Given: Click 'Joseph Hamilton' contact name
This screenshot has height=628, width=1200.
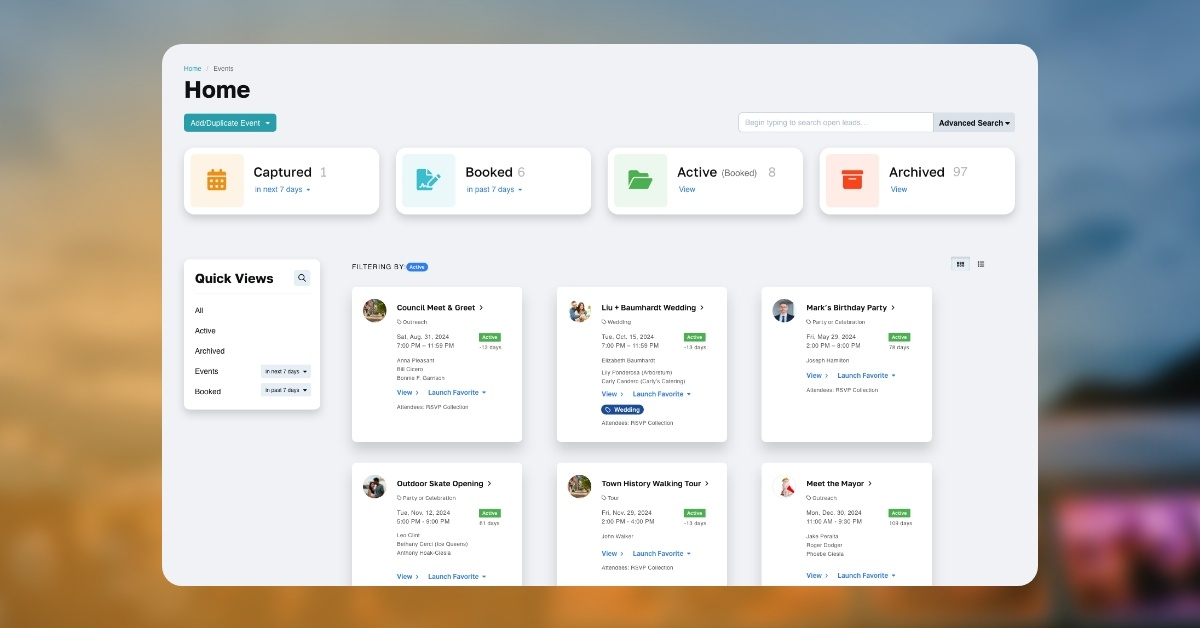Looking at the screenshot, I should (x=828, y=360).
